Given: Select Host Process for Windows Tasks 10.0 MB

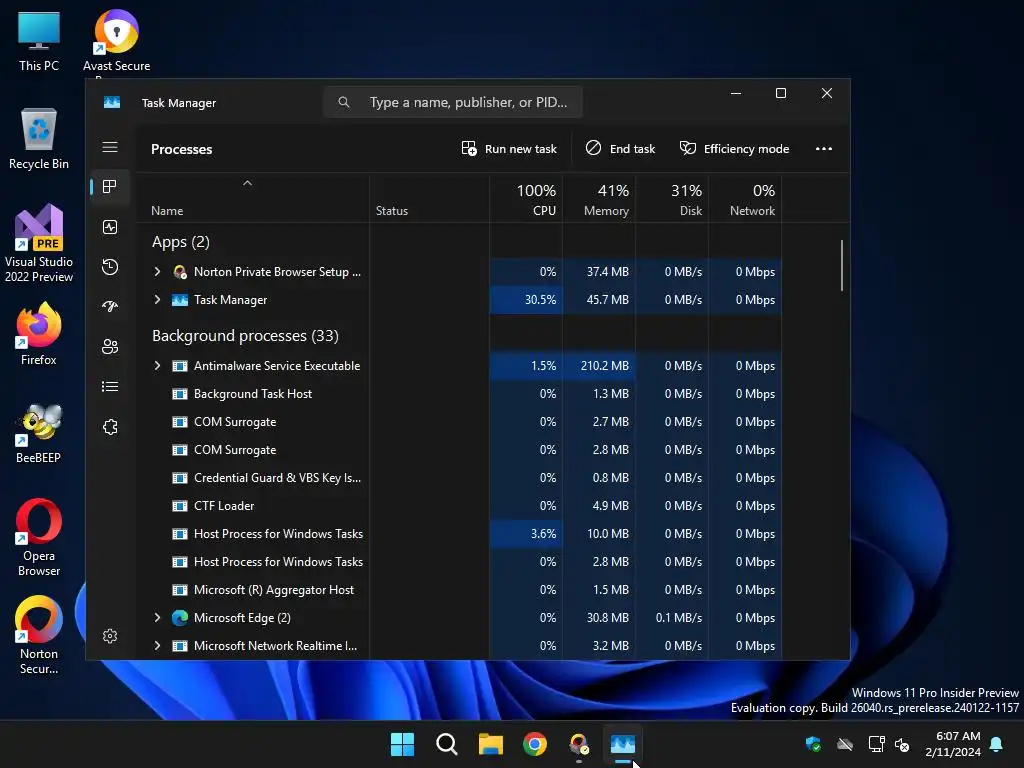Looking at the screenshot, I should coord(460,534).
